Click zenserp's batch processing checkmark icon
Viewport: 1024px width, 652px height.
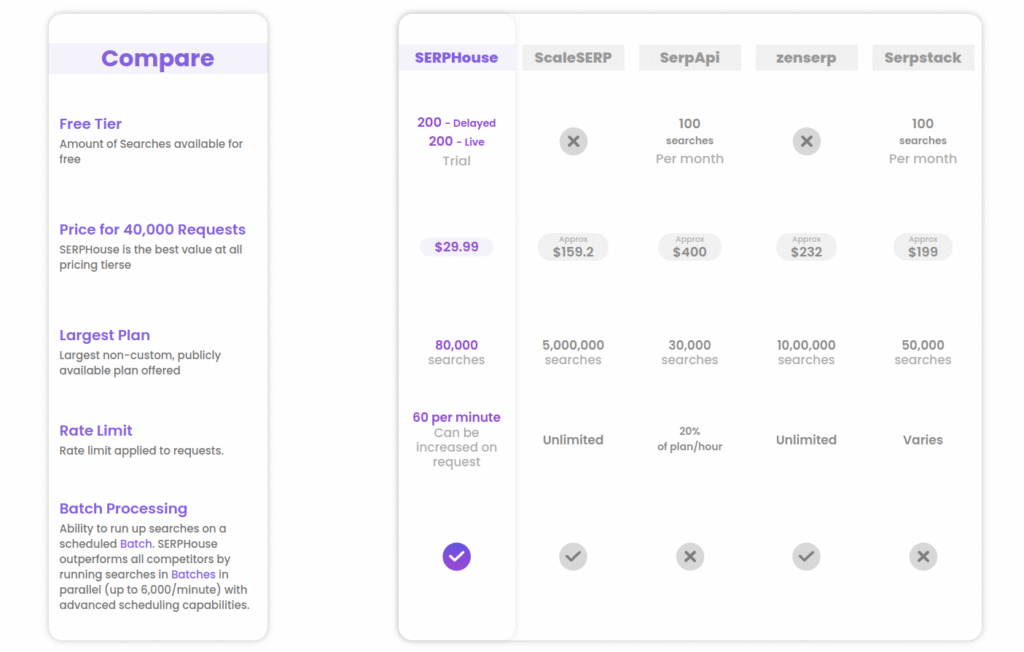806,556
